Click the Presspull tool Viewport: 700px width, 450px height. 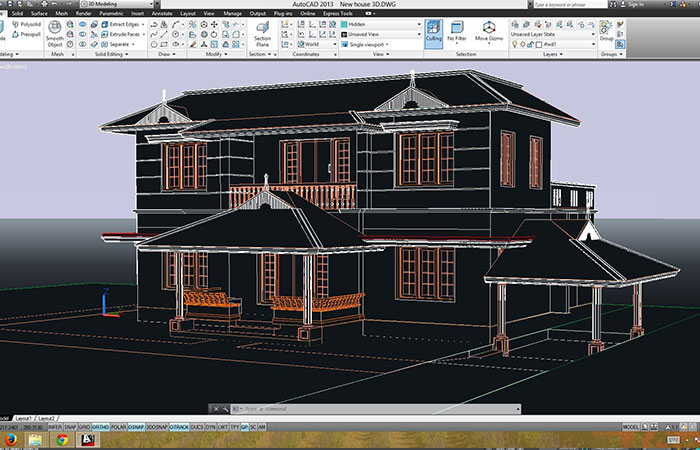(28, 33)
